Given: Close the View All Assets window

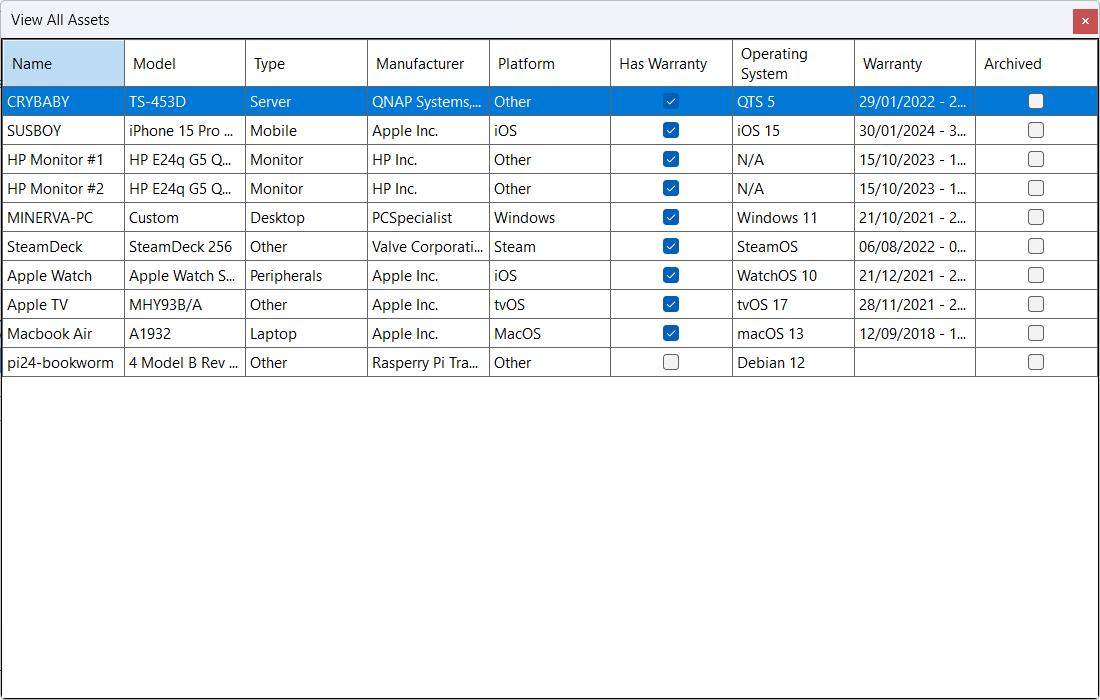Looking at the screenshot, I should click(x=1085, y=21).
